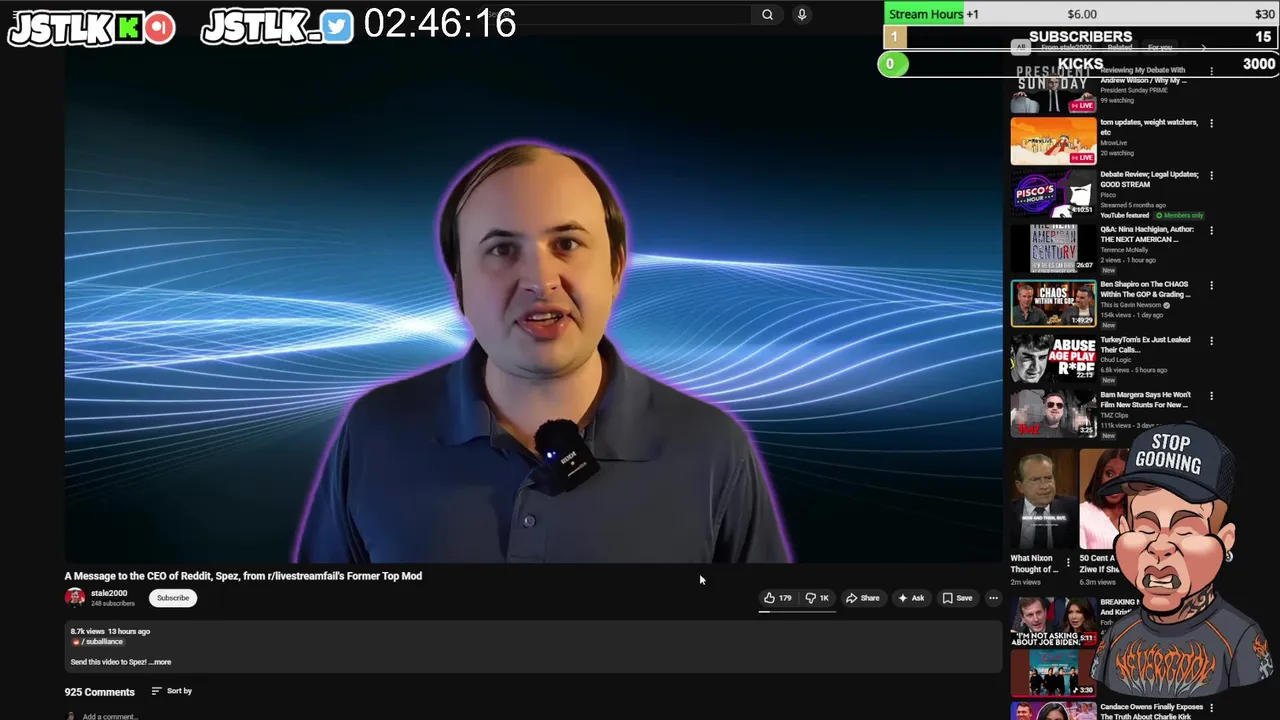1280x720 pixels.
Task: Open the stale2000 channel name link
Action: [109, 593]
